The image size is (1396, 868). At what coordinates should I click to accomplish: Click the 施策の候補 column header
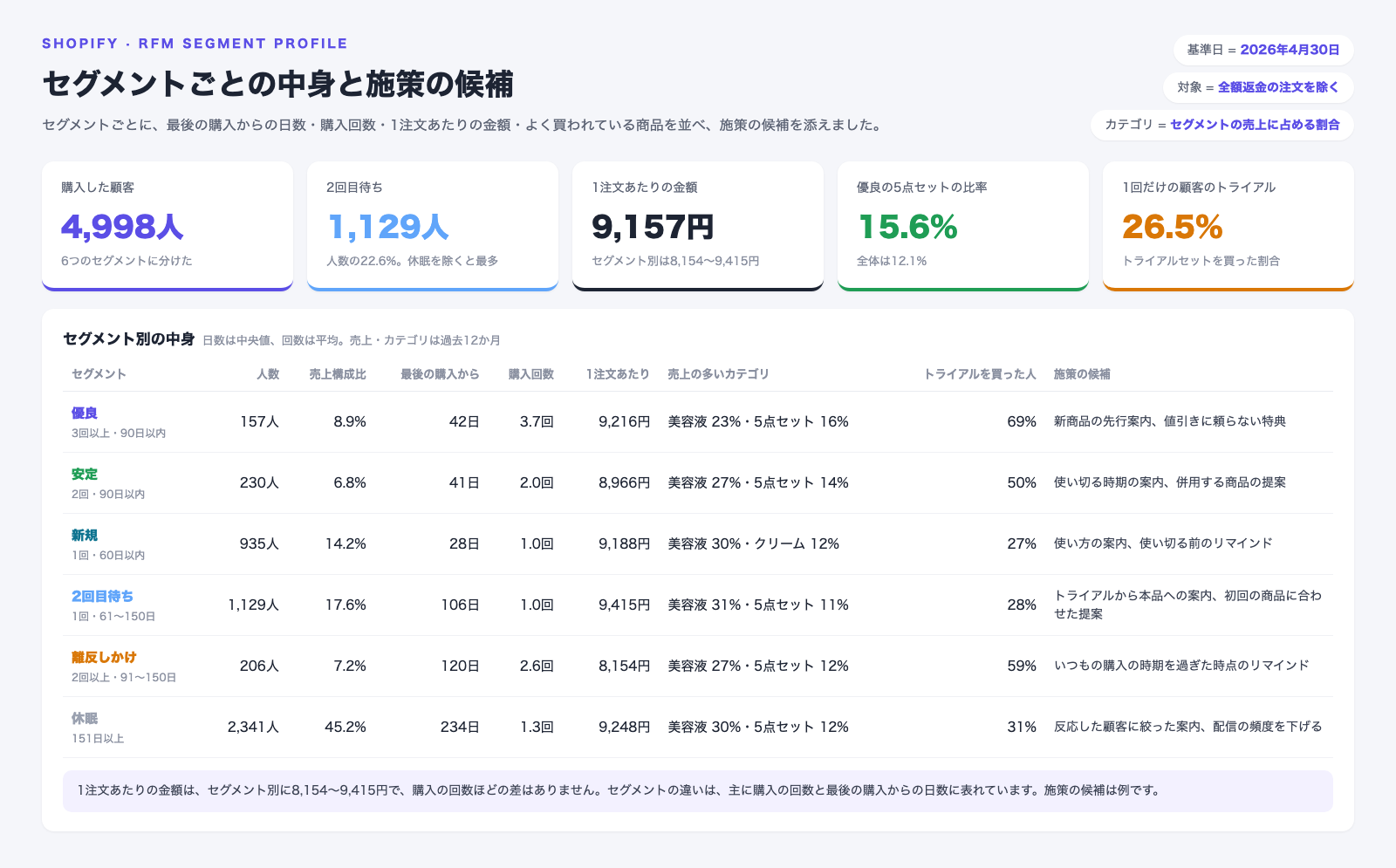coord(1082,374)
